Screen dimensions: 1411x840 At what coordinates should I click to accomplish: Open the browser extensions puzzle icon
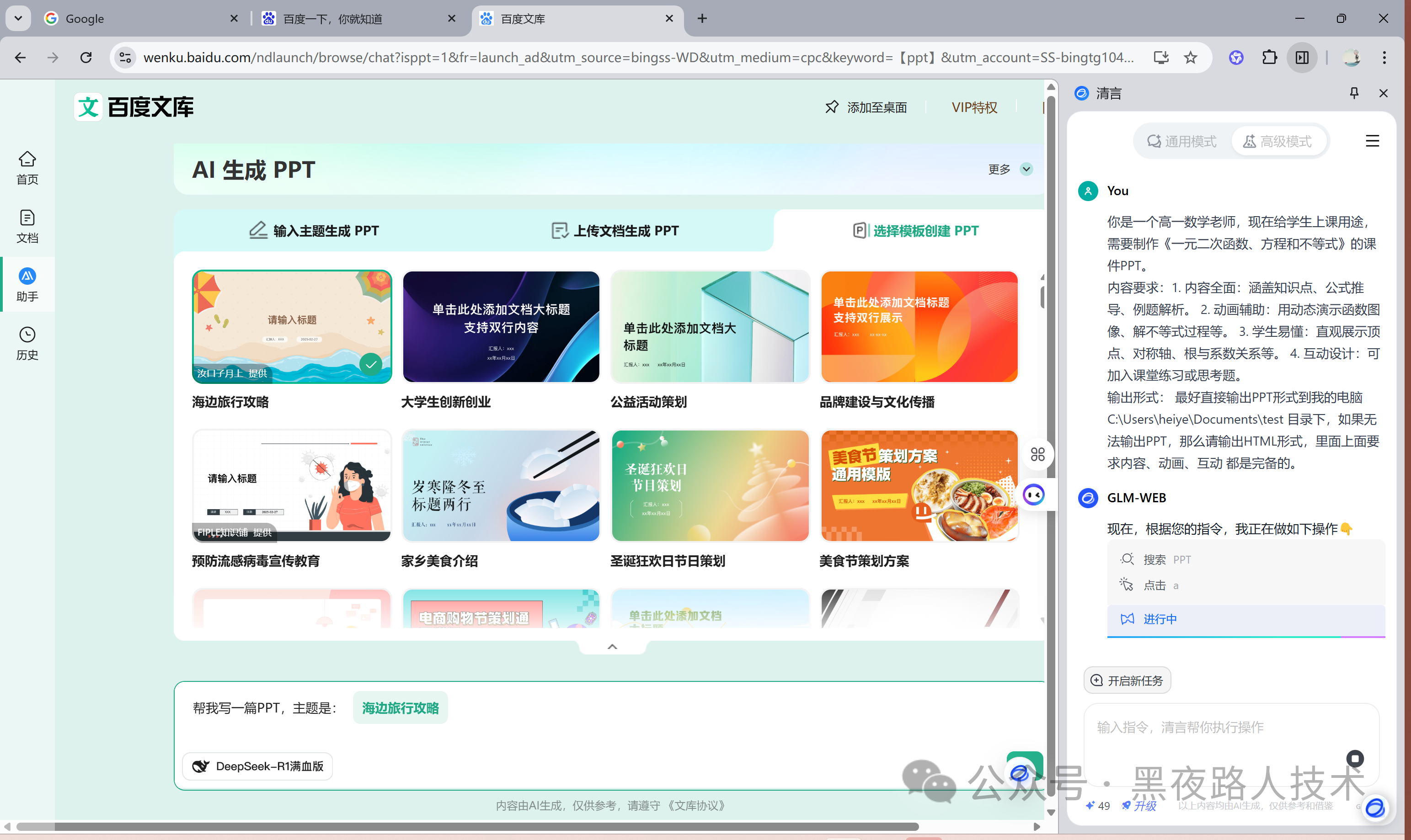(1269, 57)
